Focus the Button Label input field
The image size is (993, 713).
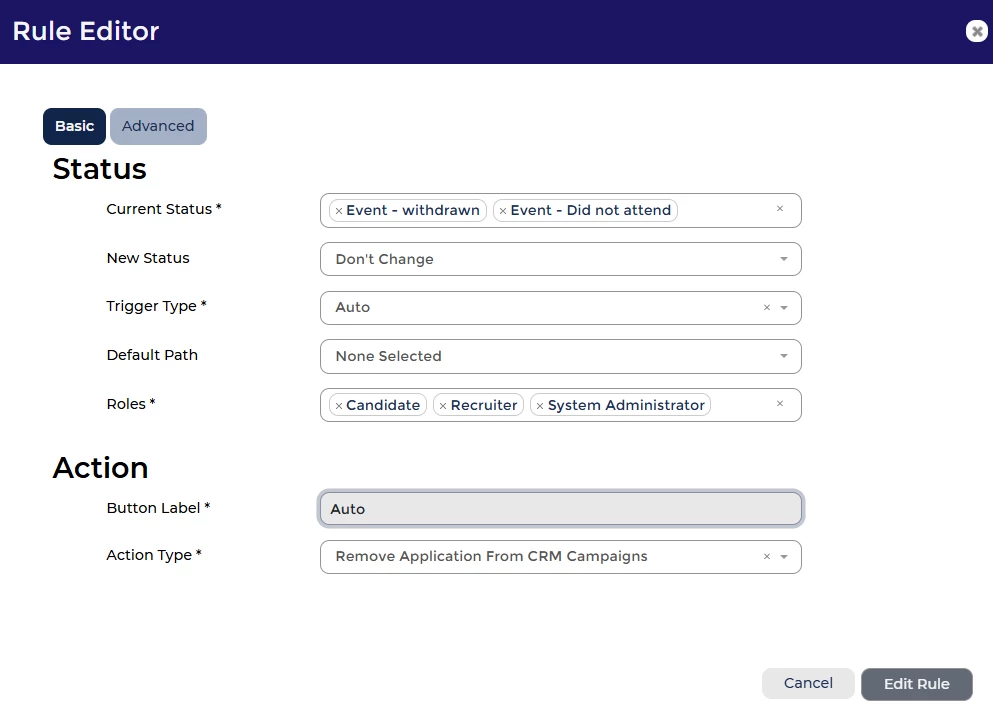click(560, 509)
